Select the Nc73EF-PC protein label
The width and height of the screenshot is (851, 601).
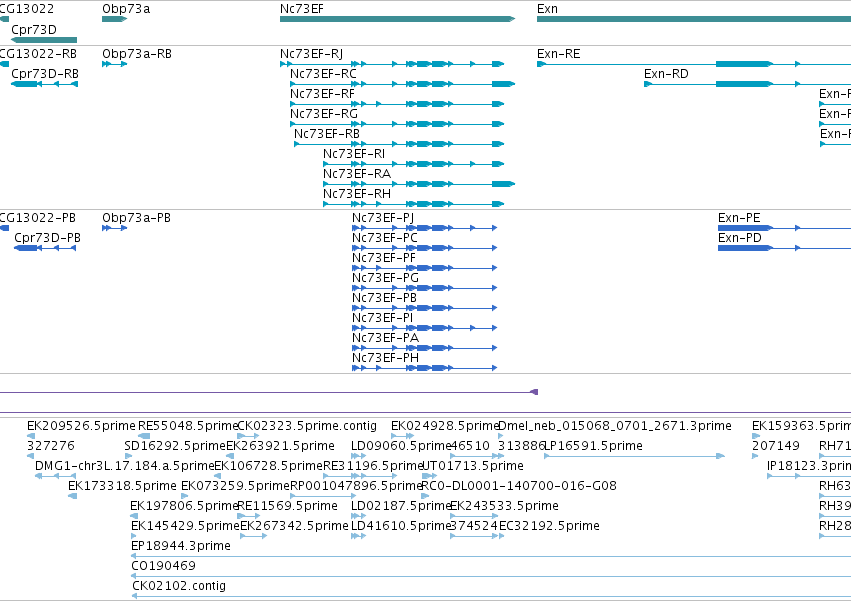click(x=385, y=238)
